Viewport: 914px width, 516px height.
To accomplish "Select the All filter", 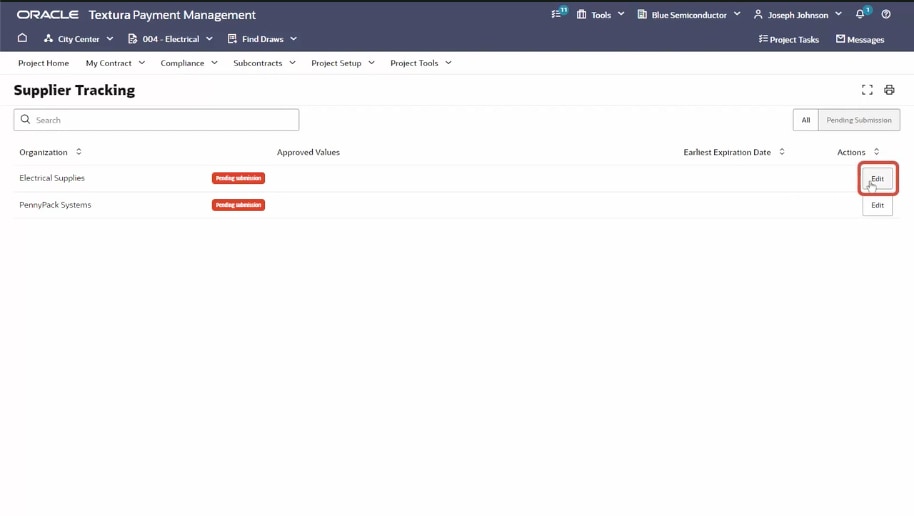I will point(806,120).
